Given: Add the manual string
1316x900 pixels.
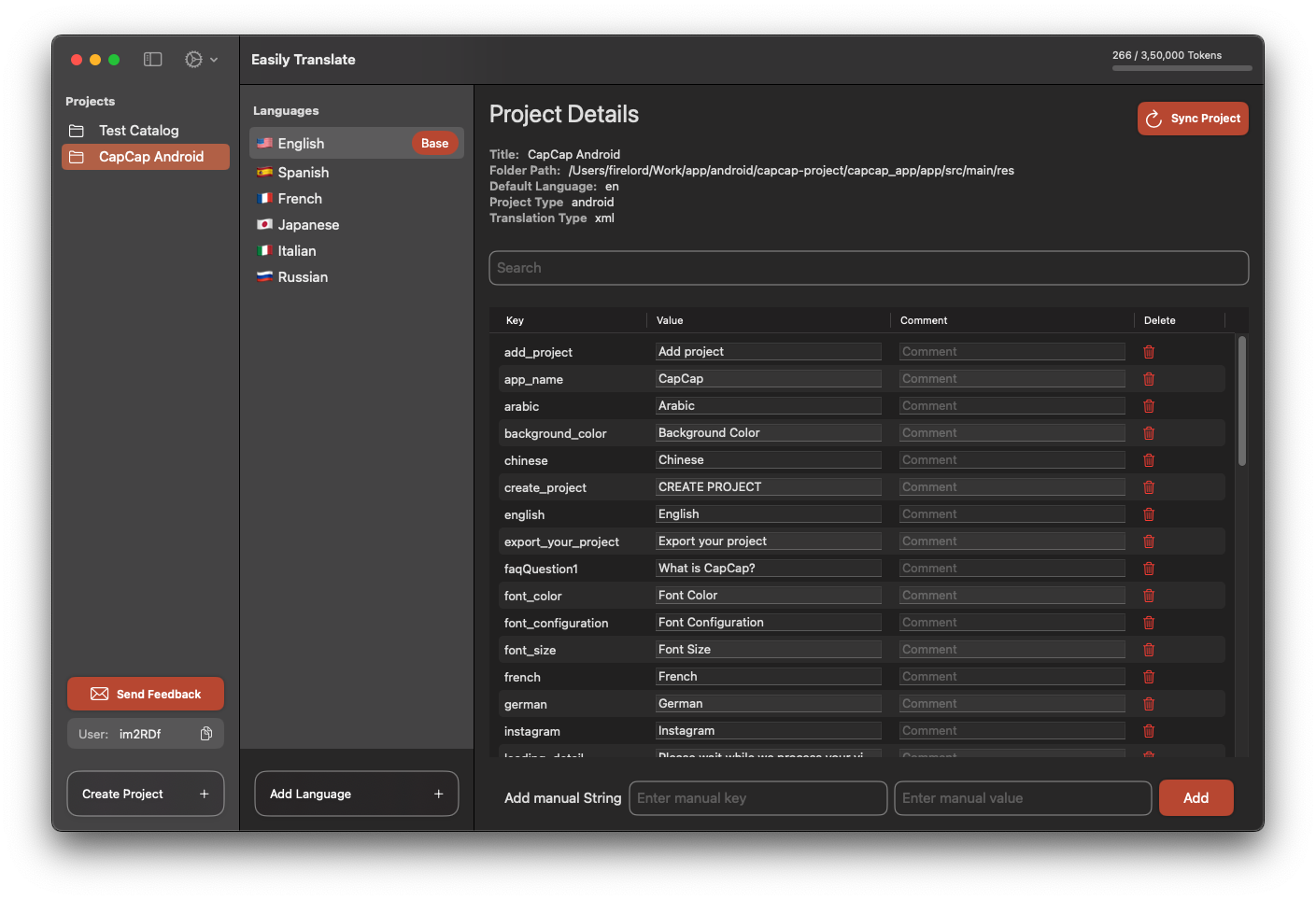Looking at the screenshot, I should tap(1196, 798).
